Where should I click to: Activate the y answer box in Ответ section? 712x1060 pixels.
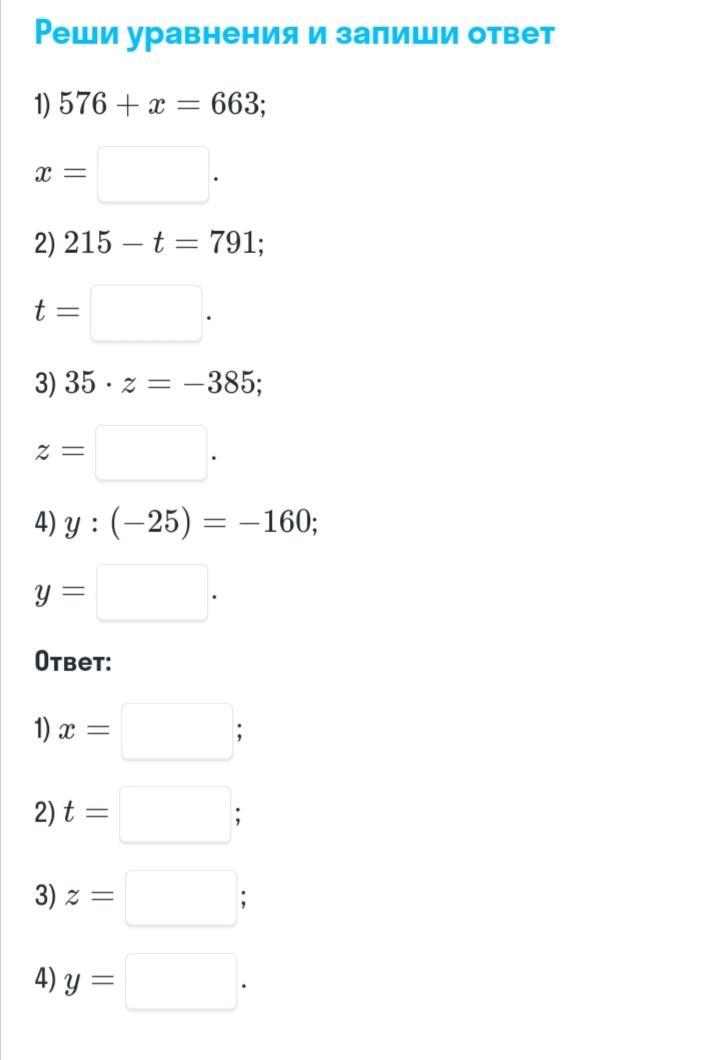181,981
